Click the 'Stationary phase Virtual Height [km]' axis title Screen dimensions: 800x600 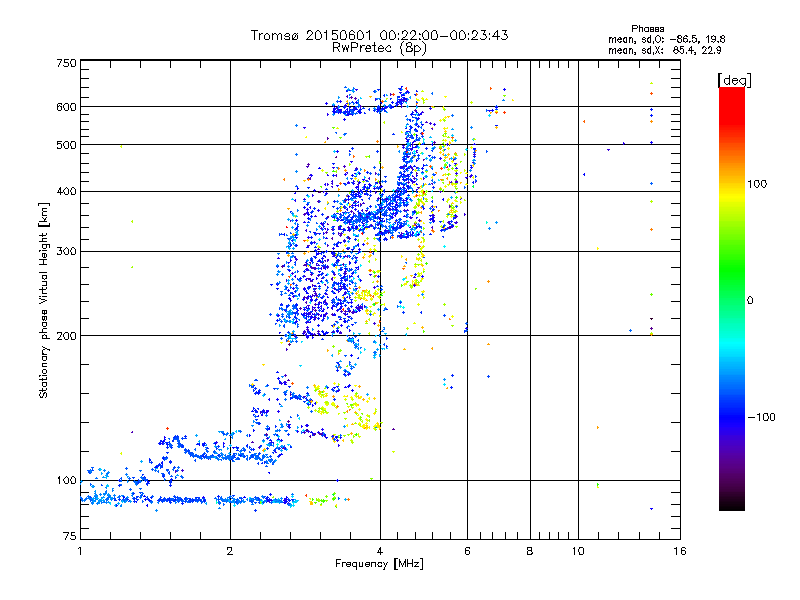pos(44,300)
